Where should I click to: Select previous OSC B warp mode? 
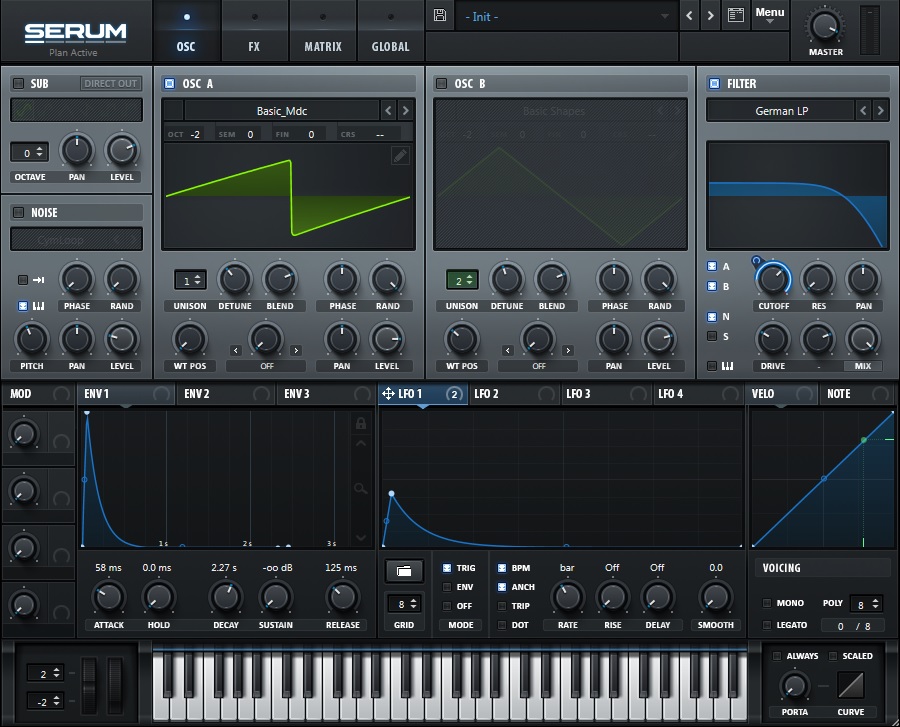point(508,351)
